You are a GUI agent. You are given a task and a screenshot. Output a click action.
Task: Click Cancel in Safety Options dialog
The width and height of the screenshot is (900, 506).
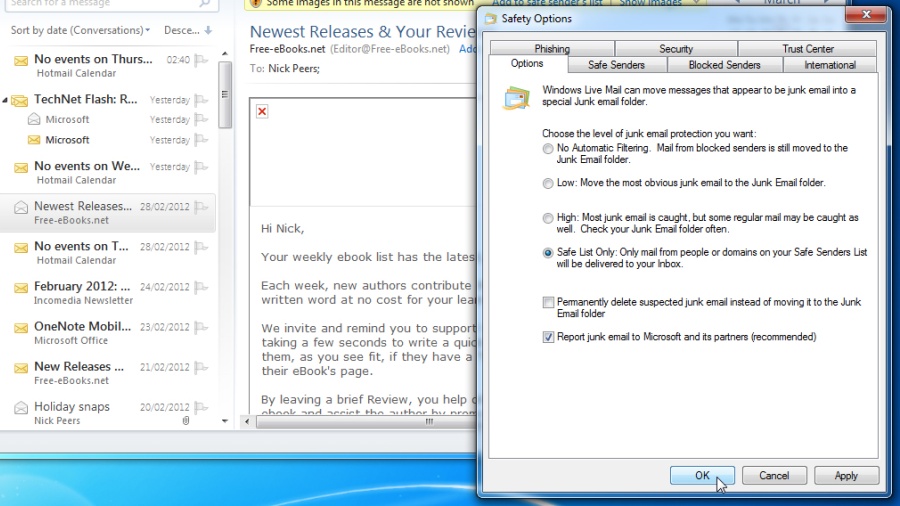774,476
